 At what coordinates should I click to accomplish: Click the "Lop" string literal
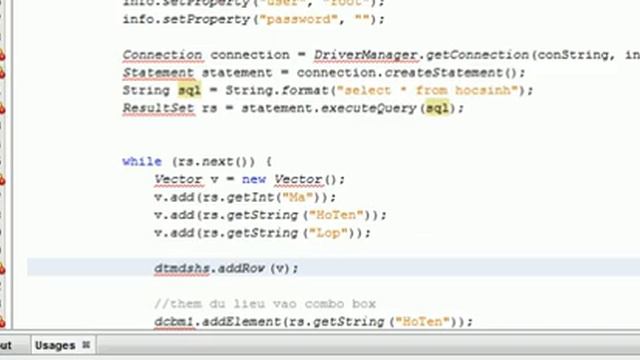[x=329, y=233]
